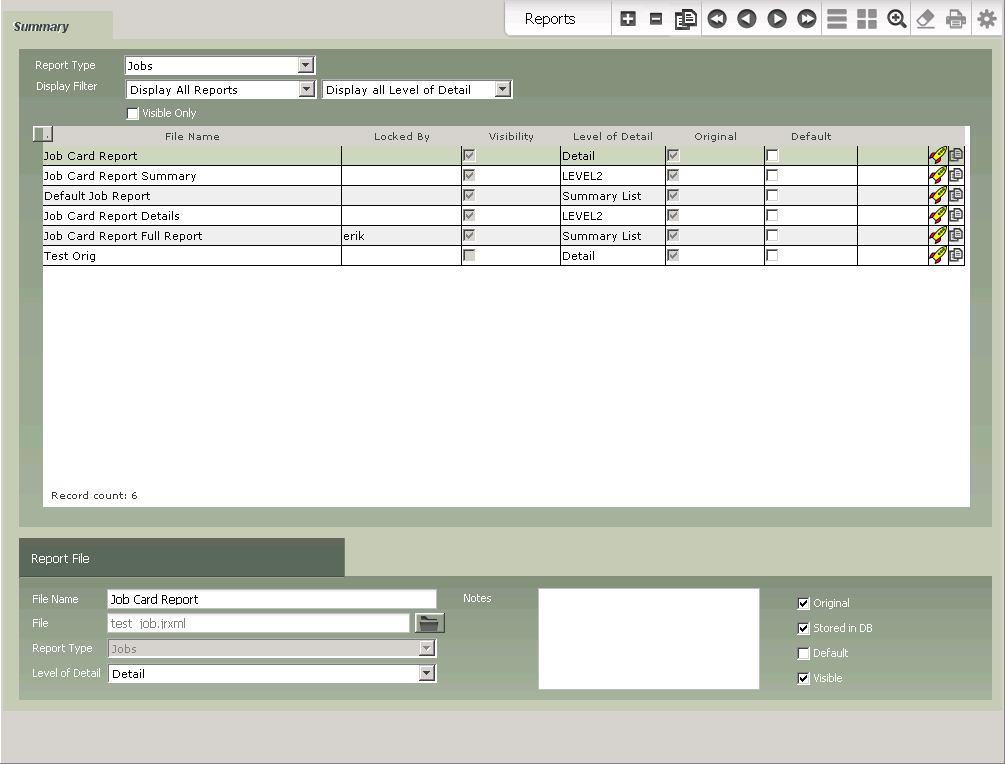This screenshot has width=1005, height=764.
Task: Launch Default Job Report with rocket icon
Action: 937,195
